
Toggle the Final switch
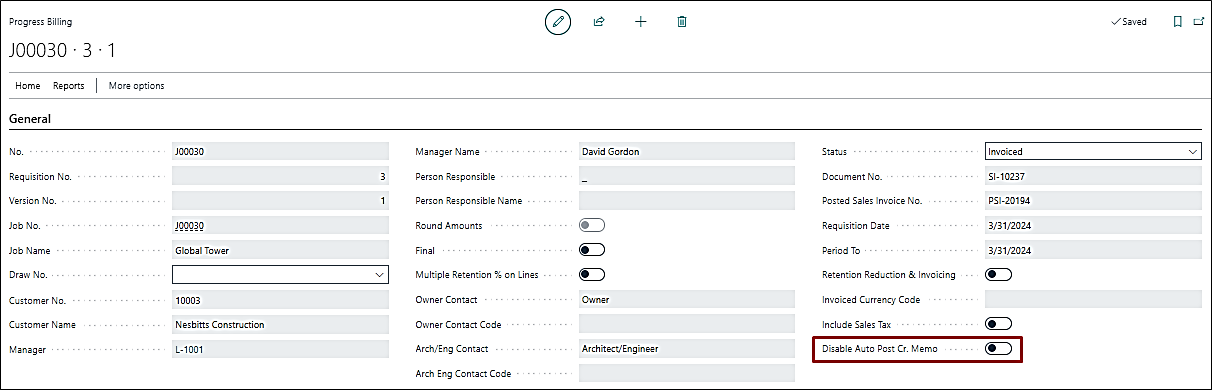pos(592,249)
